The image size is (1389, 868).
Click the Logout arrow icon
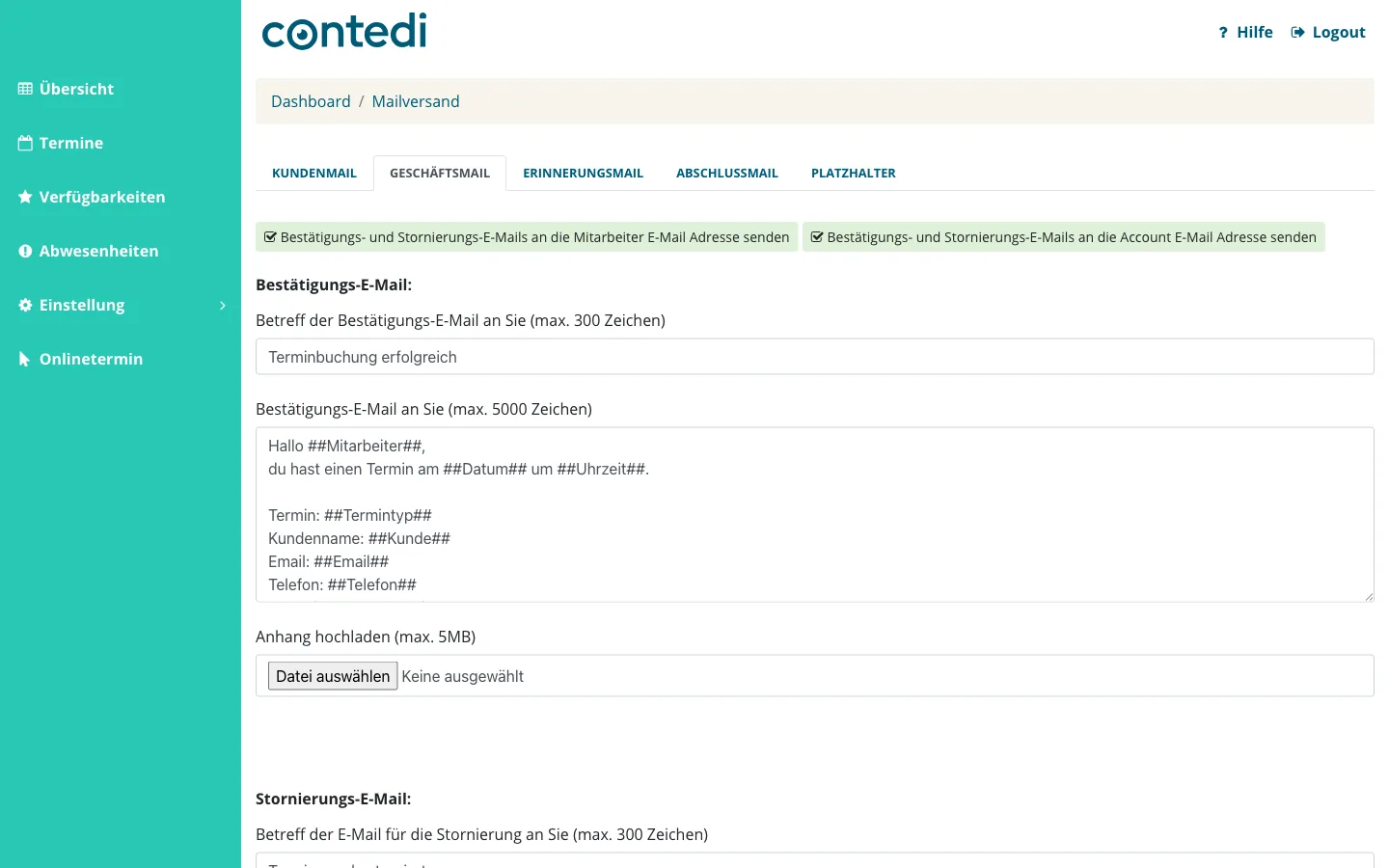[x=1298, y=33]
